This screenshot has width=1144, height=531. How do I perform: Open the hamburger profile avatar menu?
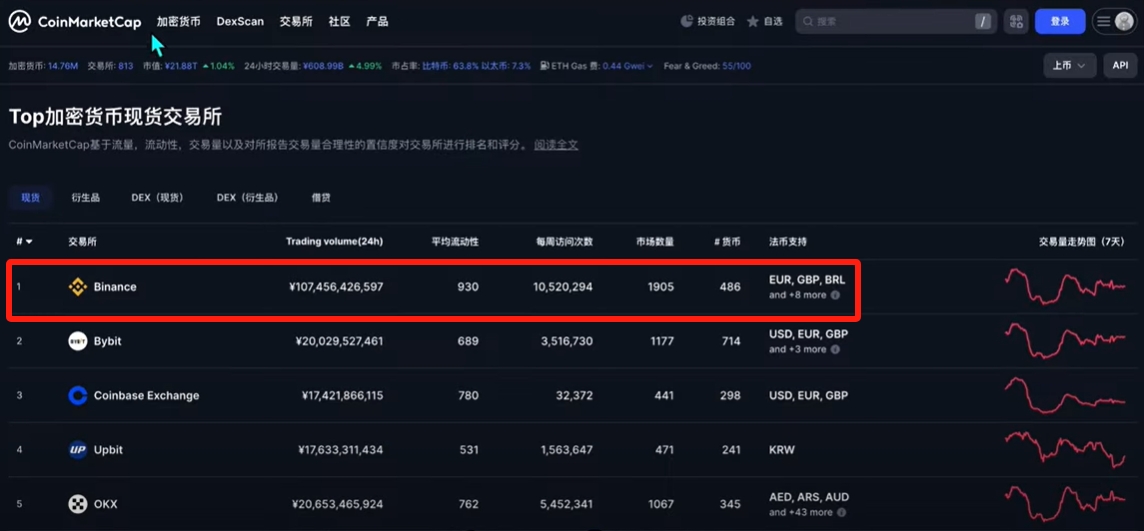pos(1114,22)
